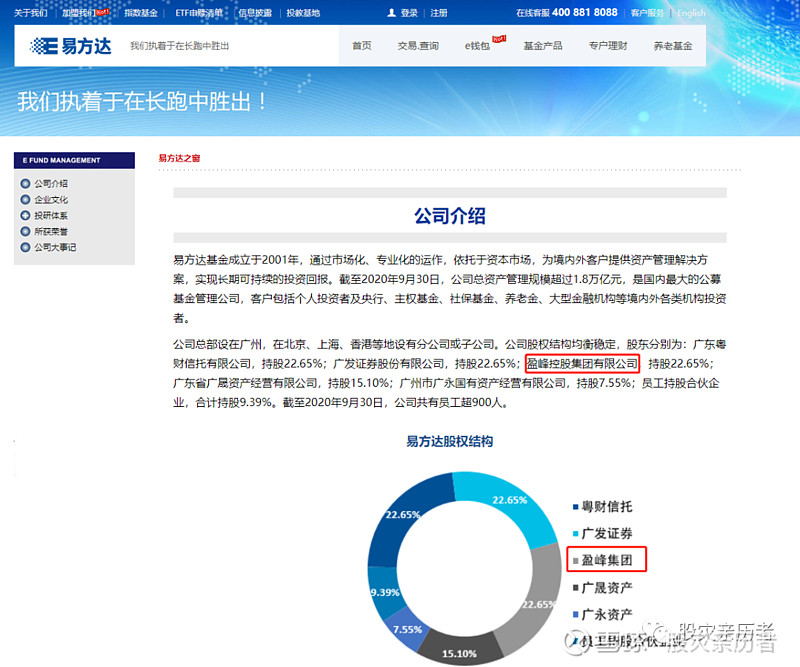Click the 粤财信托 legend color square
800x667 pixels.
coord(574,507)
